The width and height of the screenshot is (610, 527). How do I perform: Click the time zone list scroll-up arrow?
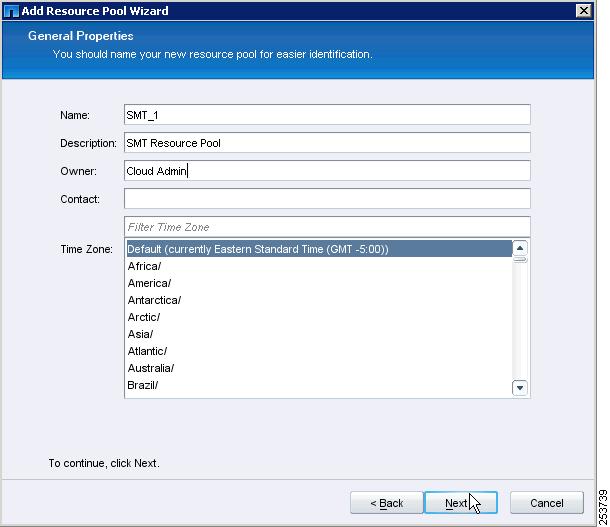tap(520, 248)
